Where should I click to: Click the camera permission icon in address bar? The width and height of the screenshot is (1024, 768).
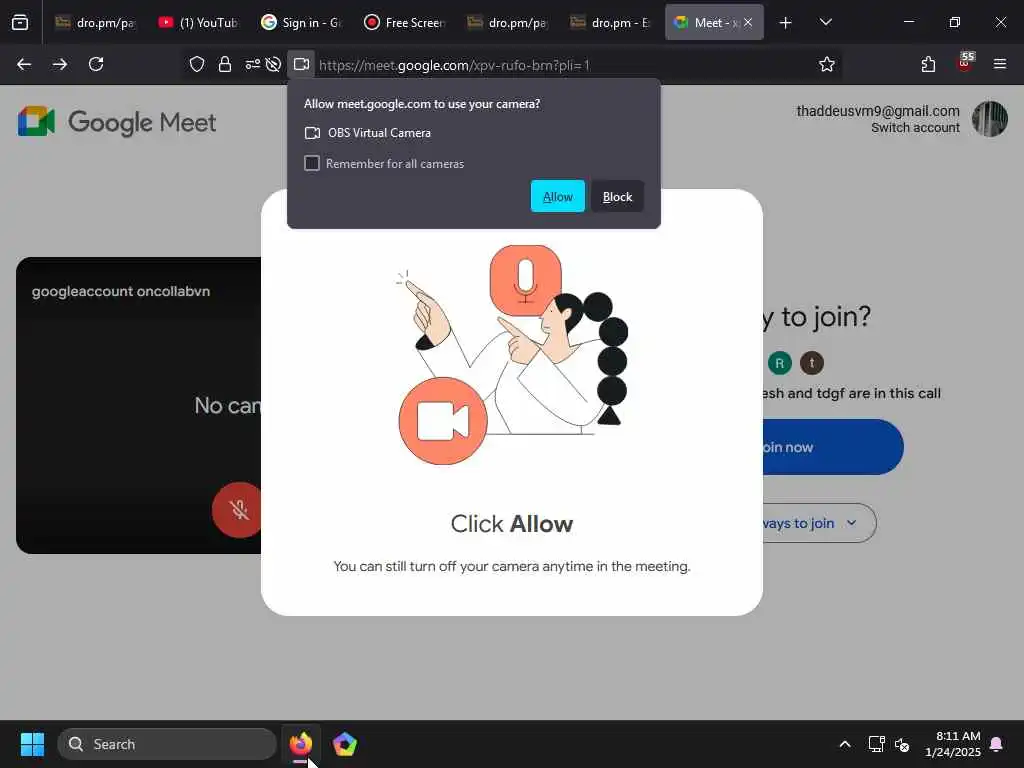(x=301, y=64)
